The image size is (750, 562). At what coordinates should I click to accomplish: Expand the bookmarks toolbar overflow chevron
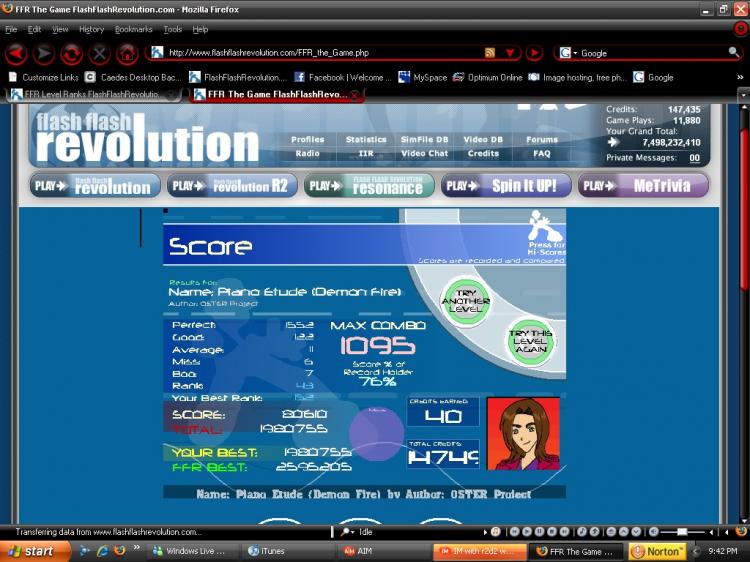(740, 77)
